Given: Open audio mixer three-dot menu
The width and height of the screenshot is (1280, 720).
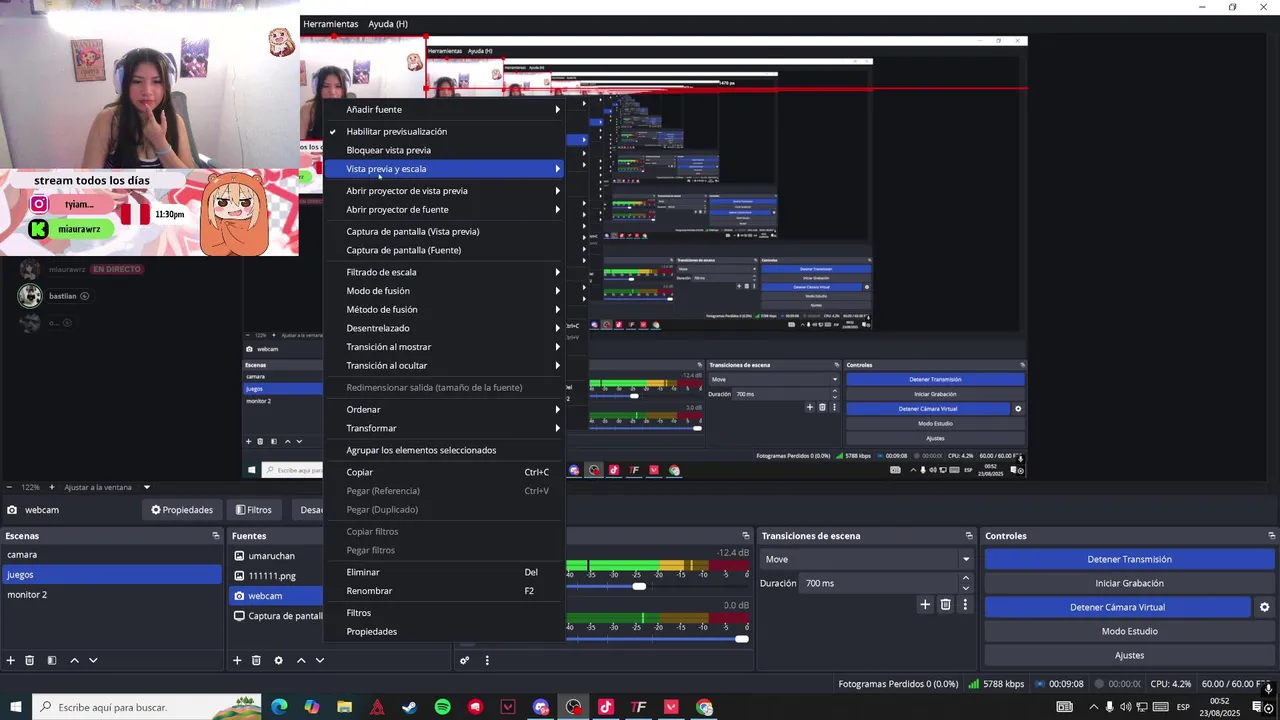Looking at the screenshot, I should pos(487,660).
